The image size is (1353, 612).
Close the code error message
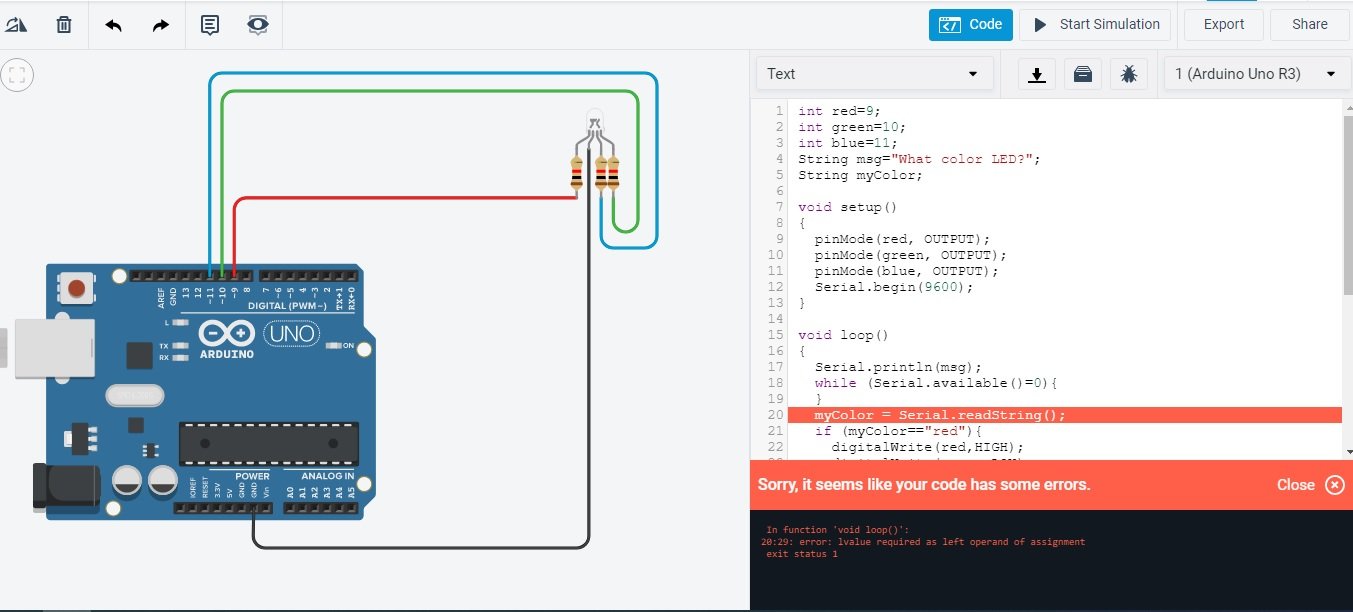click(1334, 485)
